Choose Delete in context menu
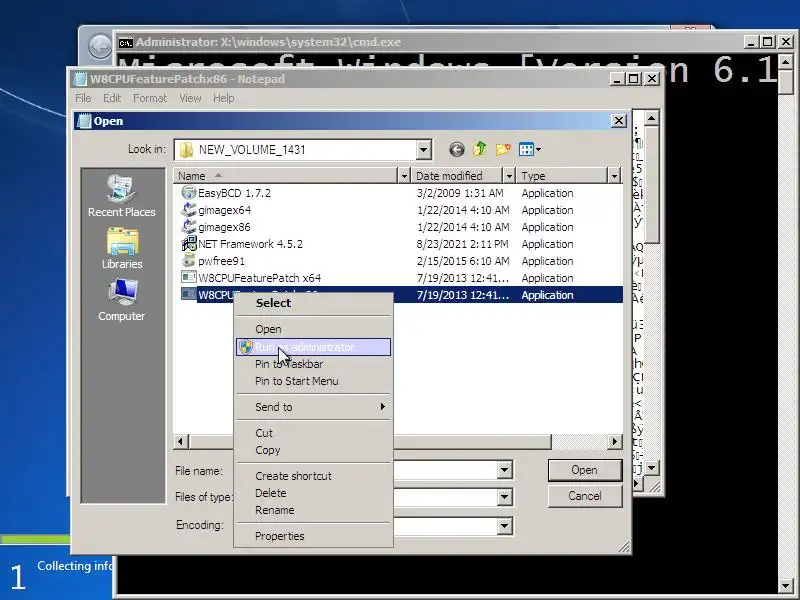The width and height of the screenshot is (800, 600). [x=313, y=493]
